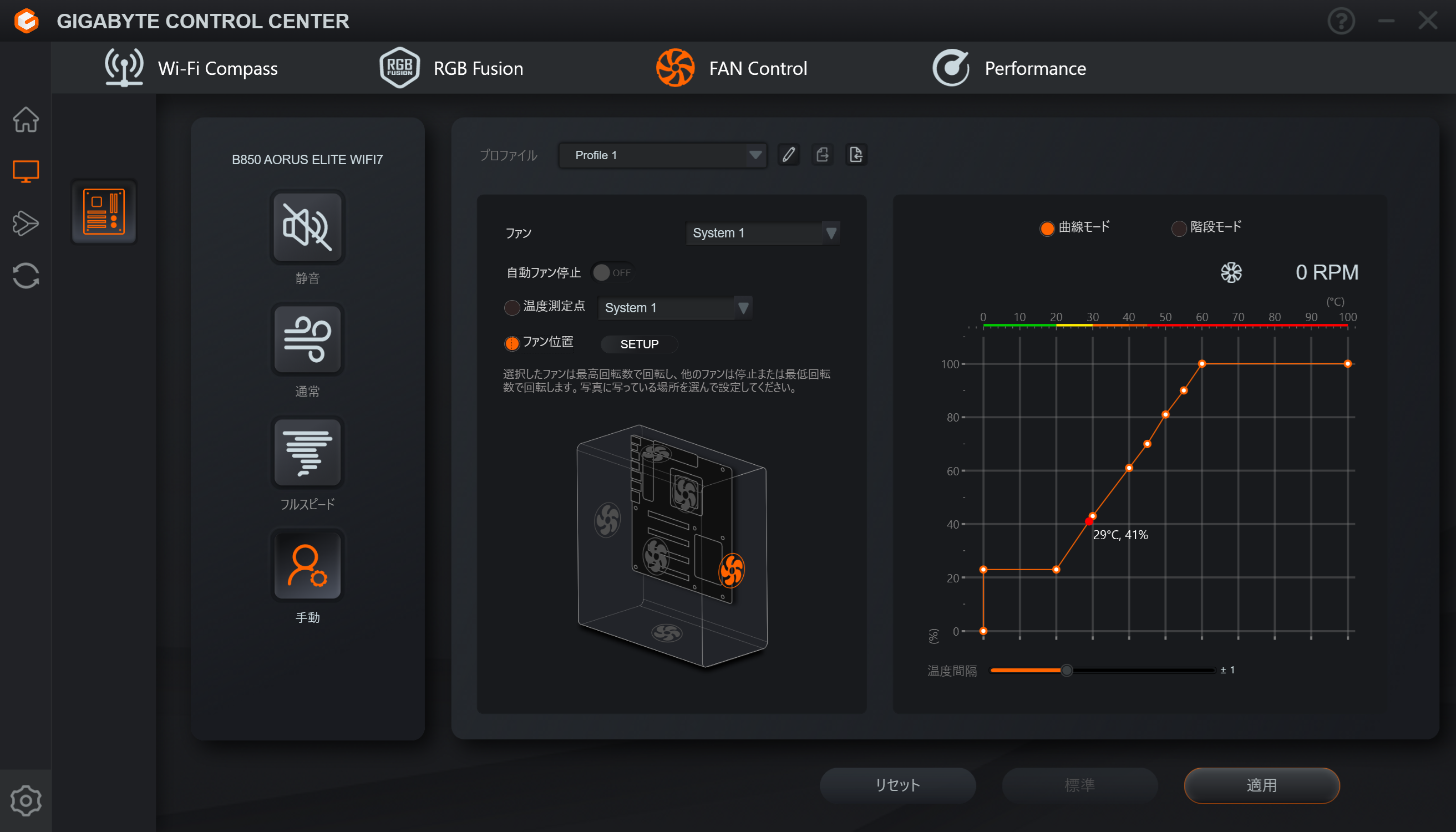Select the step mode (階段モード) radio button
The image size is (1456, 832).
click(1178, 228)
